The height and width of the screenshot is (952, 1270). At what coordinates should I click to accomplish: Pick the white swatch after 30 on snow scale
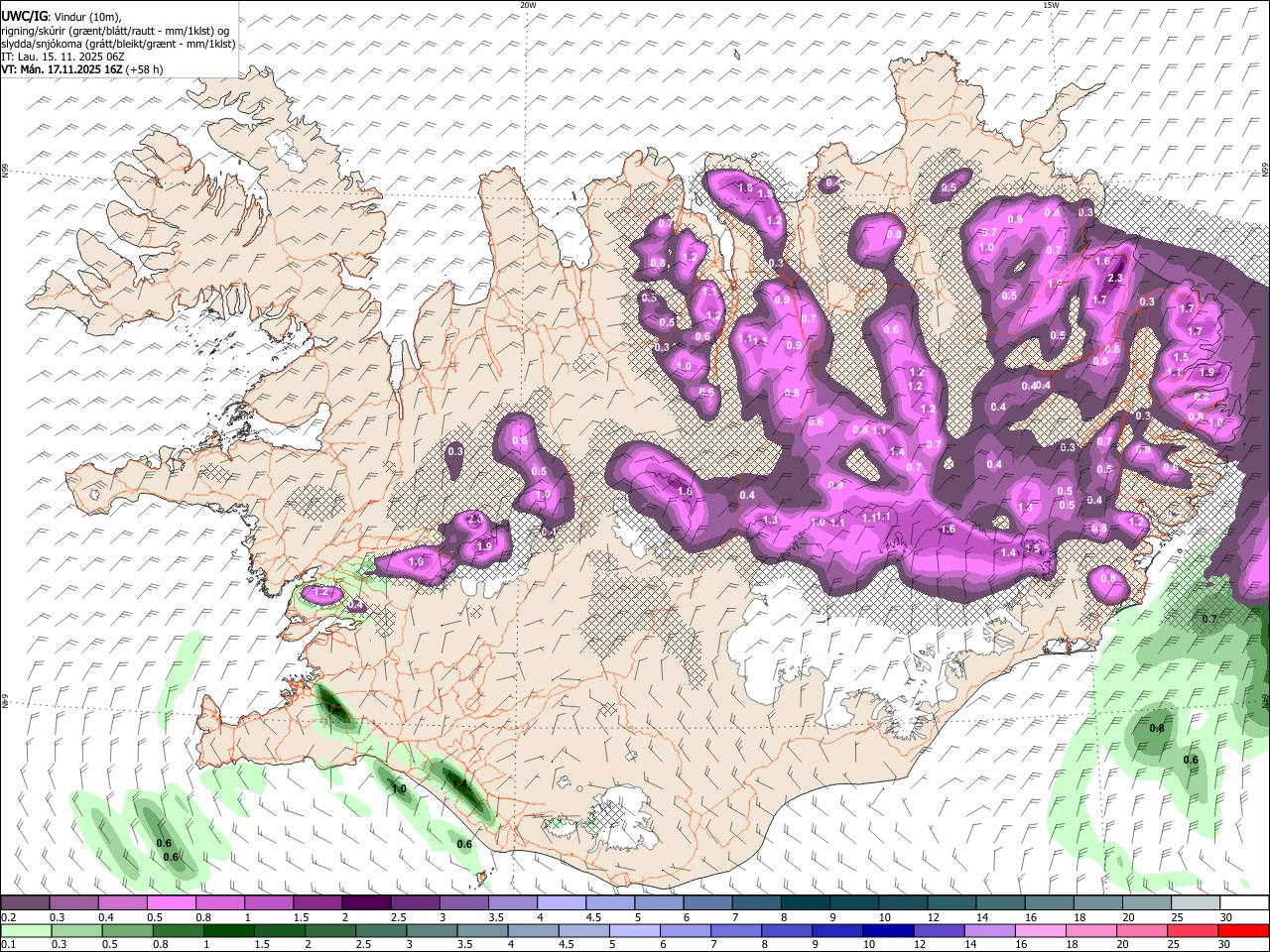click(x=1243, y=903)
